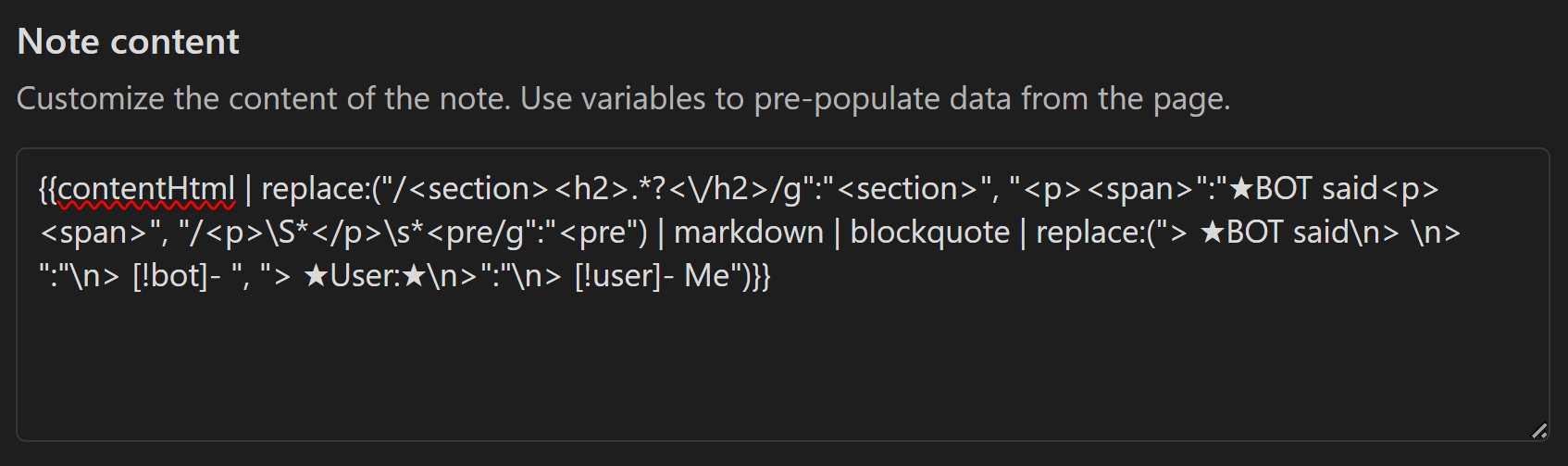Click the textarea resize grip icon
Viewport: 1568px width, 466px height.
pos(1538,430)
